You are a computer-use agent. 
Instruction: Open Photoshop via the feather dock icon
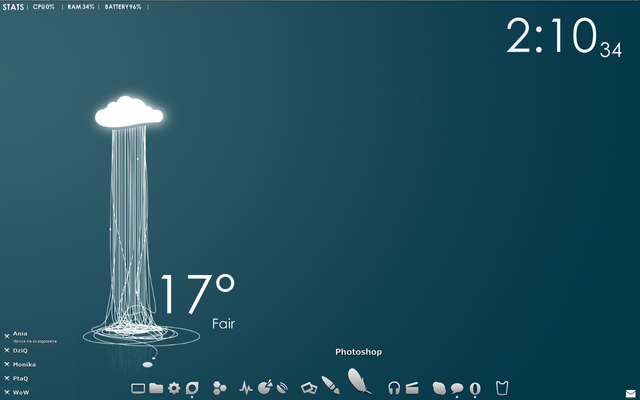(x=359, y=381)
